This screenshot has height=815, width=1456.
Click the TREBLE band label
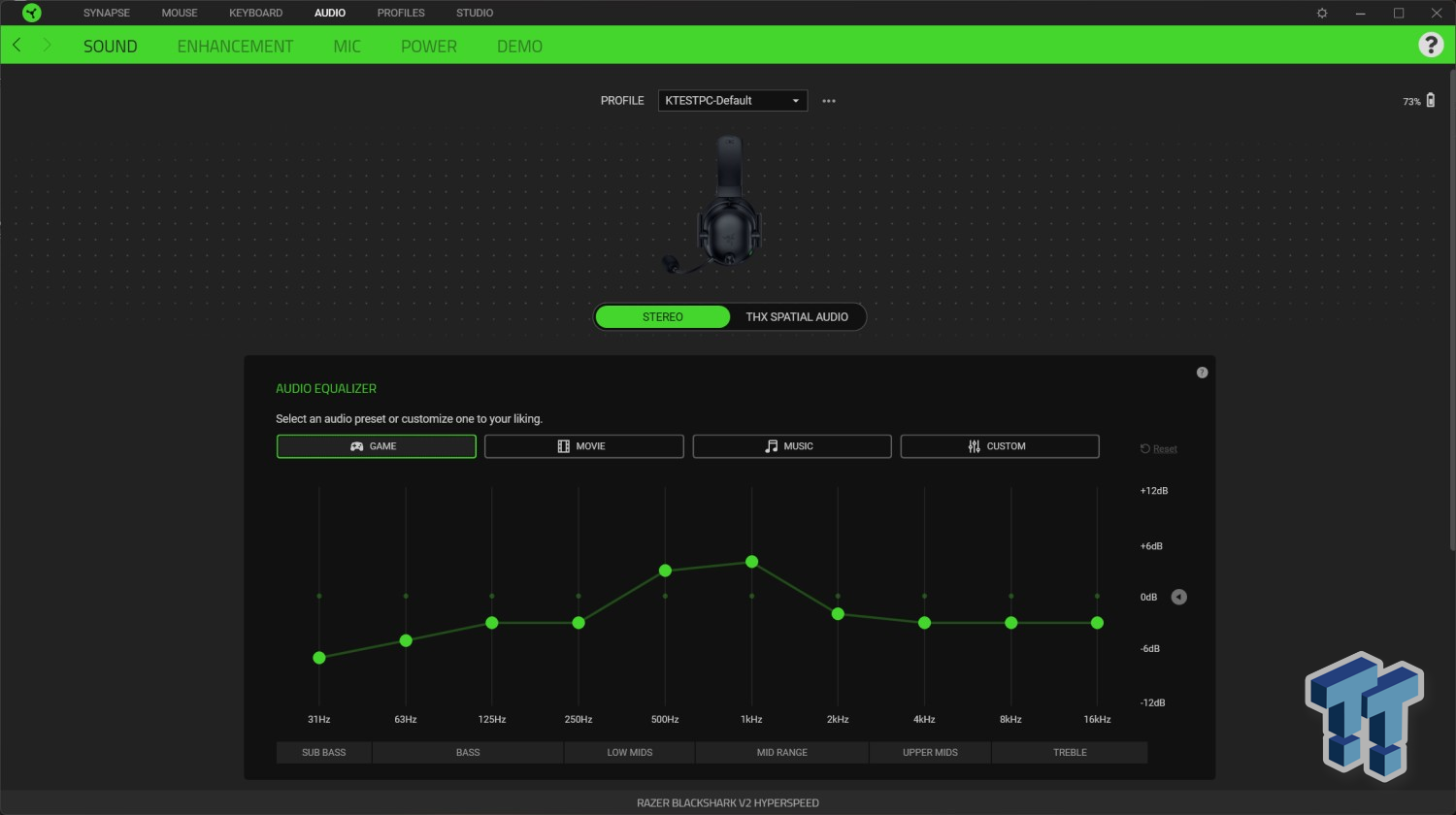click(x=1070, y=752)
